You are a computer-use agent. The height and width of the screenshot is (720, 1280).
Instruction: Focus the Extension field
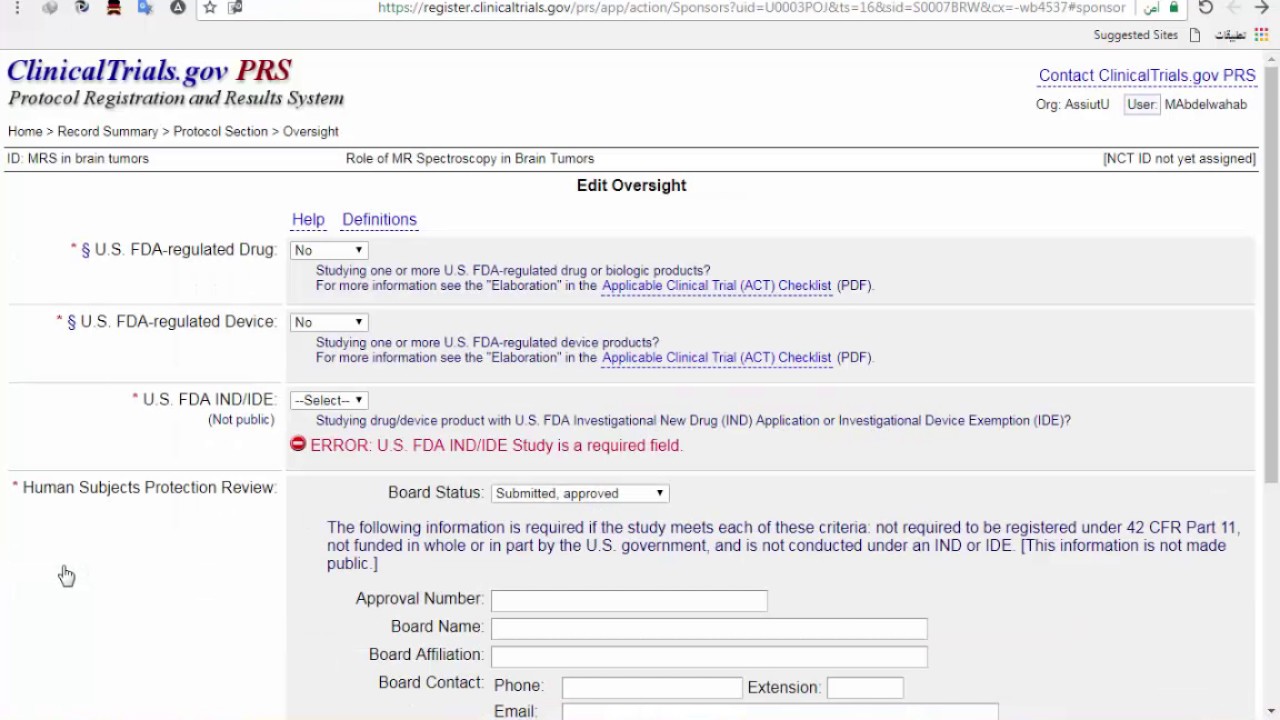coord(865,688)
